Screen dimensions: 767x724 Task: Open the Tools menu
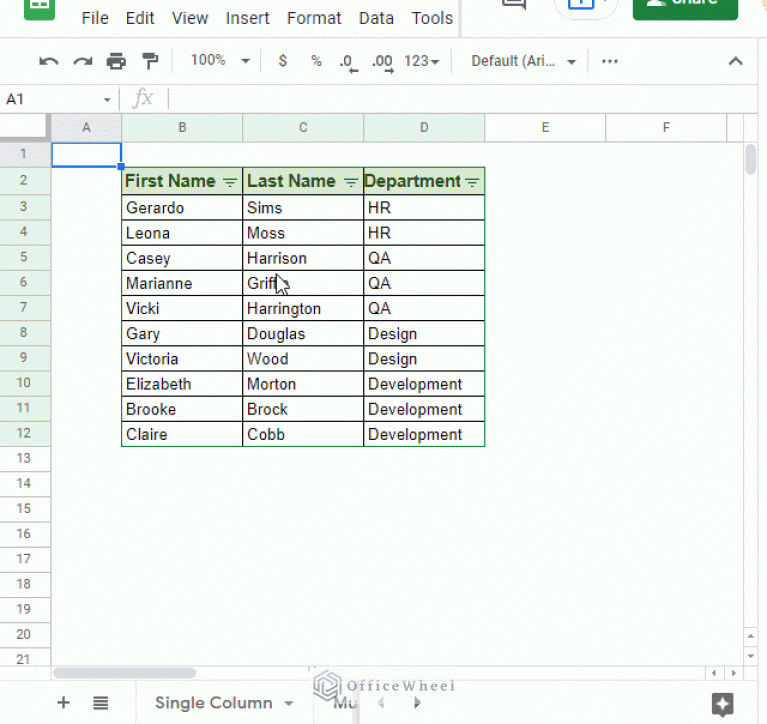tap(432, 18)
